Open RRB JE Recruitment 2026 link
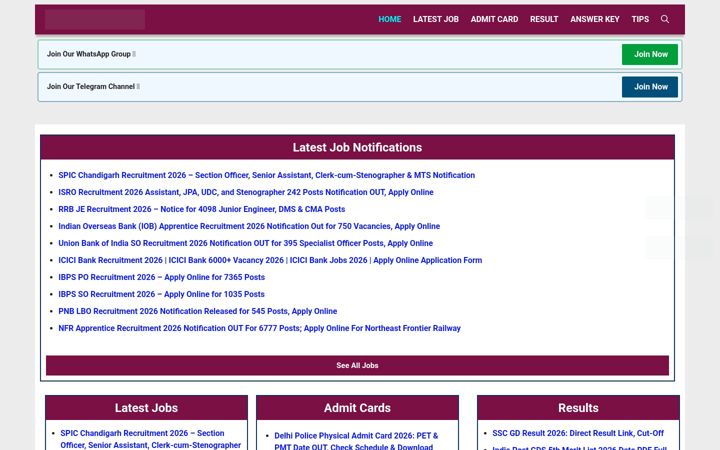720x450 pixels. [202, 209]
